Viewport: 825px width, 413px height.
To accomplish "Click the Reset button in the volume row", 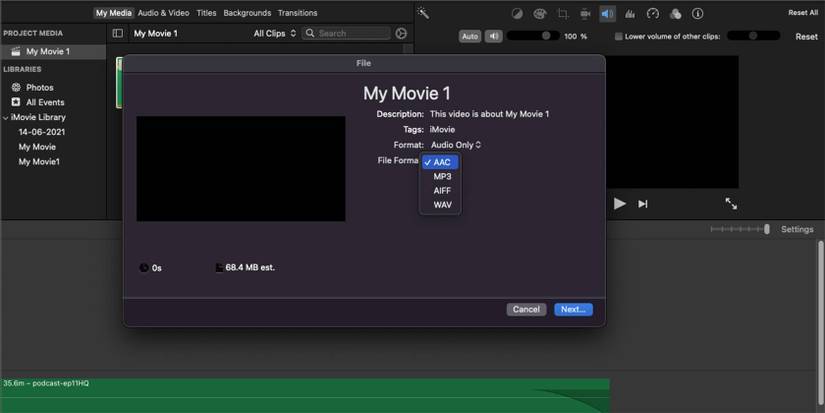I will (x=807, y=36).
